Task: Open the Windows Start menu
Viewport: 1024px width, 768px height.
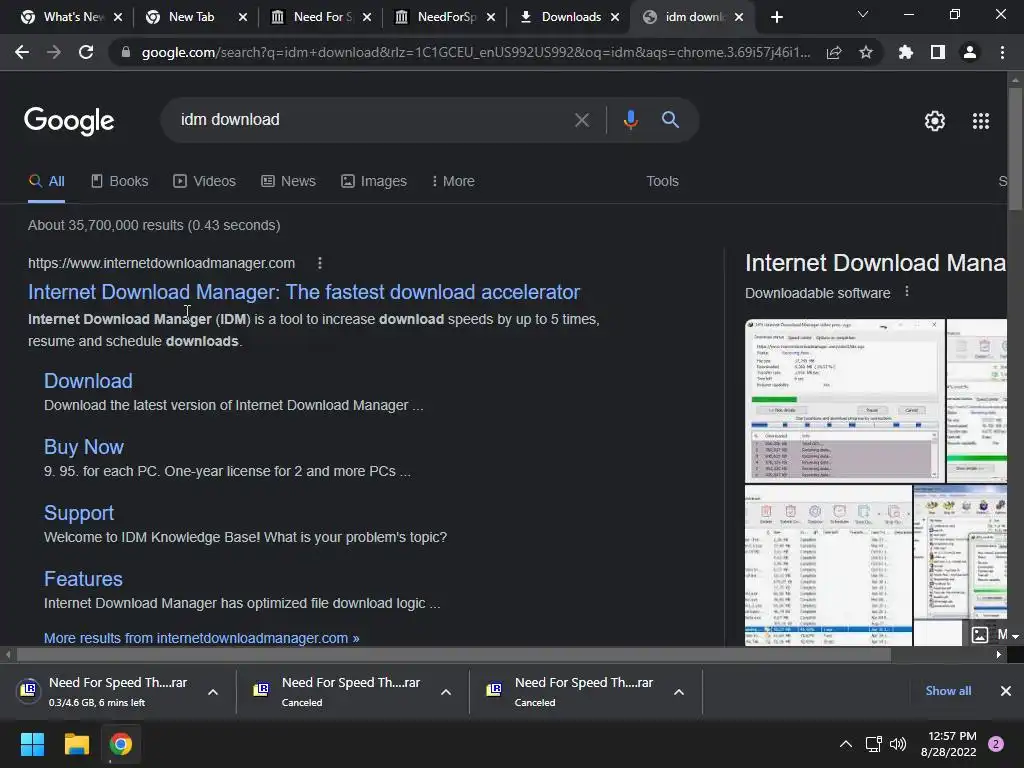Action: (x=32, y=744)
